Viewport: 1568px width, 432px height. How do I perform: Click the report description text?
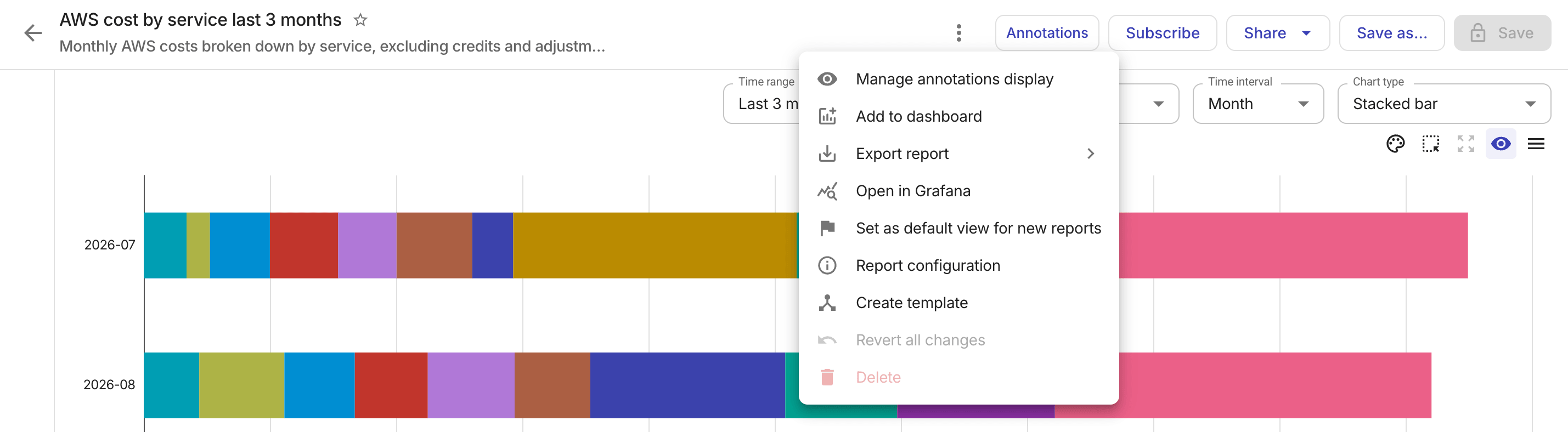(x=332, y=46)
